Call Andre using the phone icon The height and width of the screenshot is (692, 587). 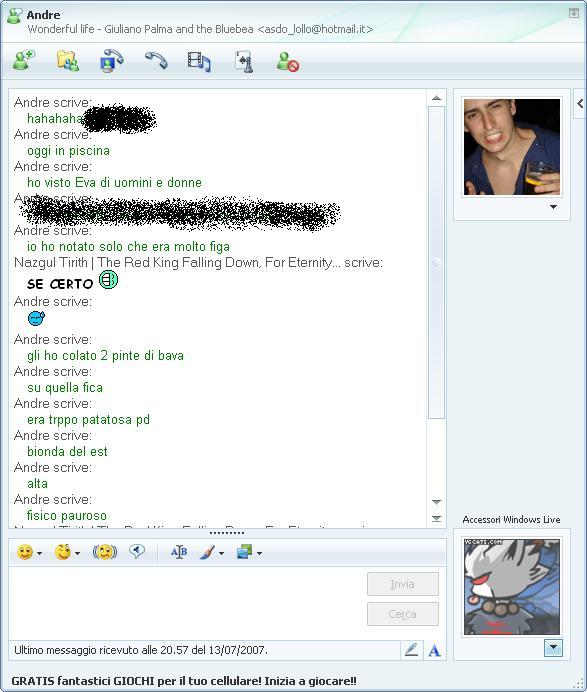click(x=156, y=61)
